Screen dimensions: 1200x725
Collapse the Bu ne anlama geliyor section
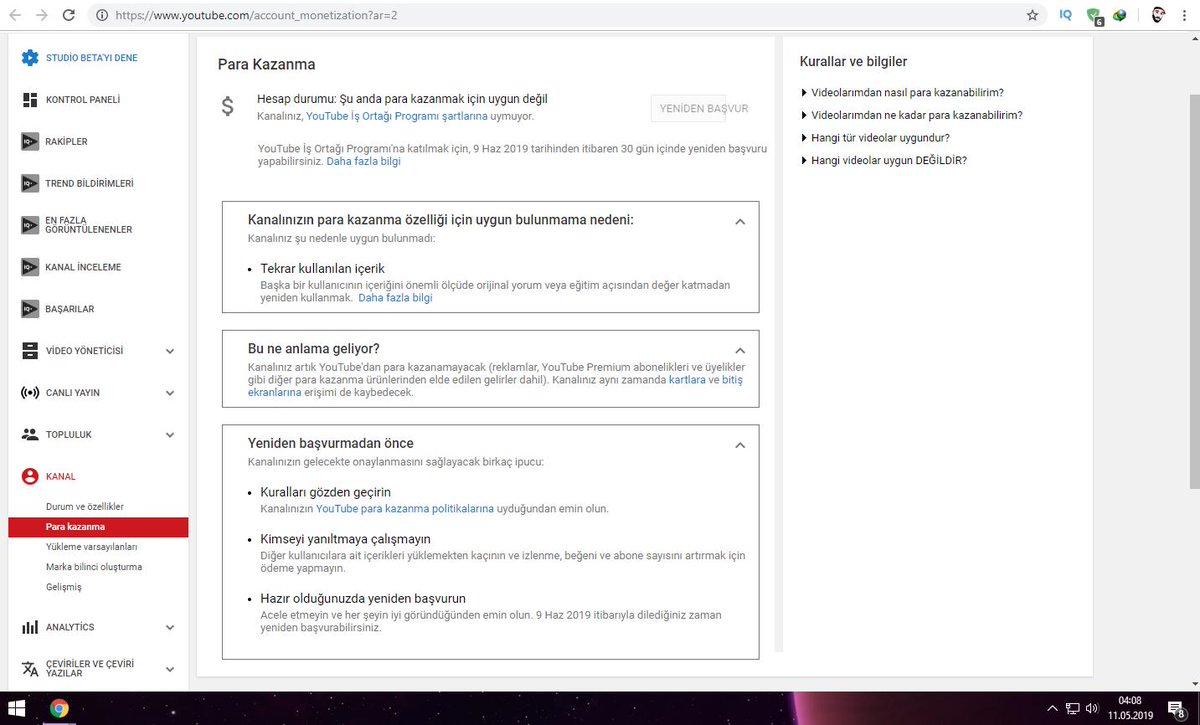tap(740, 350)
